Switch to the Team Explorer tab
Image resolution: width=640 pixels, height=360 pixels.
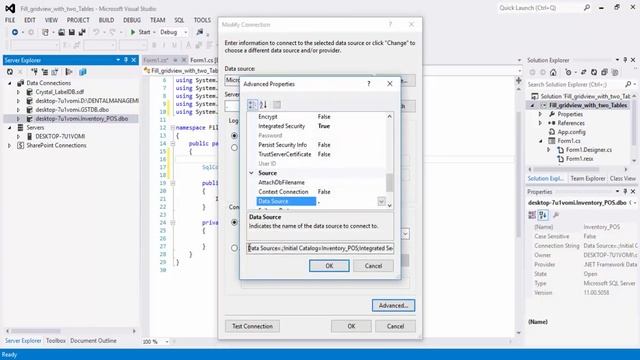pos(587,178)
